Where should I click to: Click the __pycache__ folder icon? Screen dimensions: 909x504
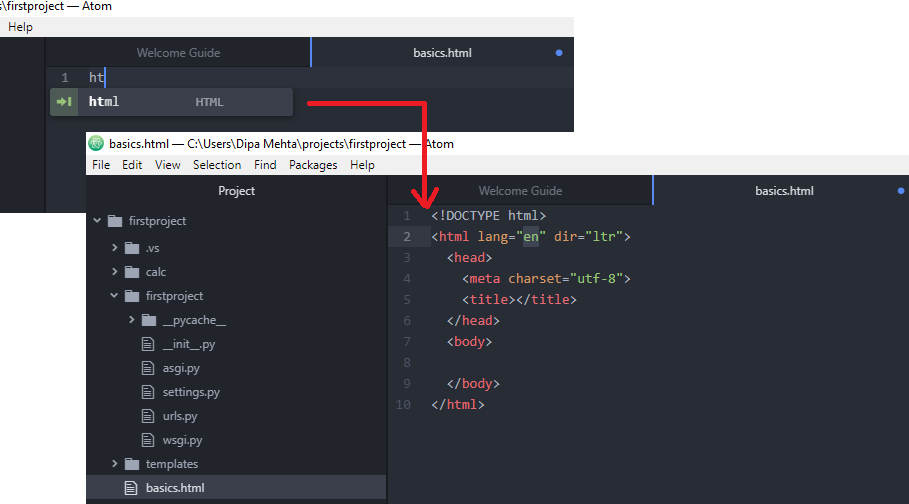point(149,320)
